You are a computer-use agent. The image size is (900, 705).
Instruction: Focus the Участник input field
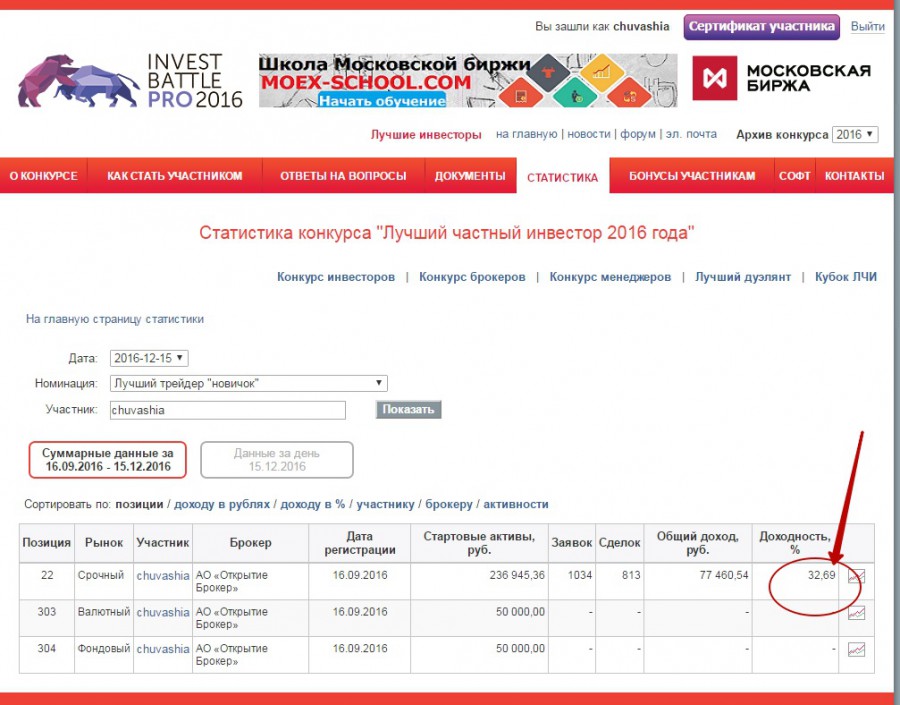(x=227, y=410)
